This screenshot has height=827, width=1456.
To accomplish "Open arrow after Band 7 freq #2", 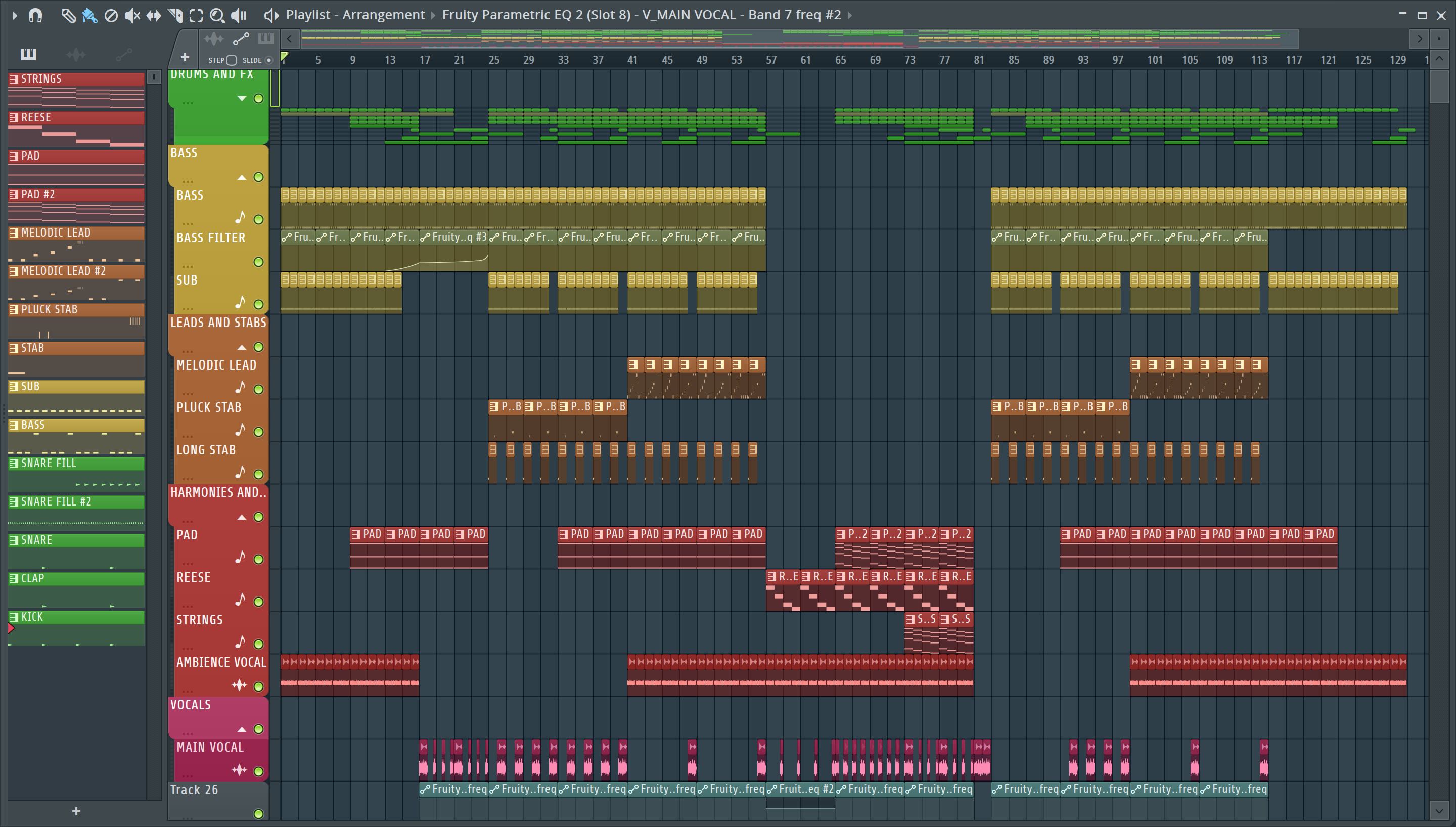I will 850,15.
